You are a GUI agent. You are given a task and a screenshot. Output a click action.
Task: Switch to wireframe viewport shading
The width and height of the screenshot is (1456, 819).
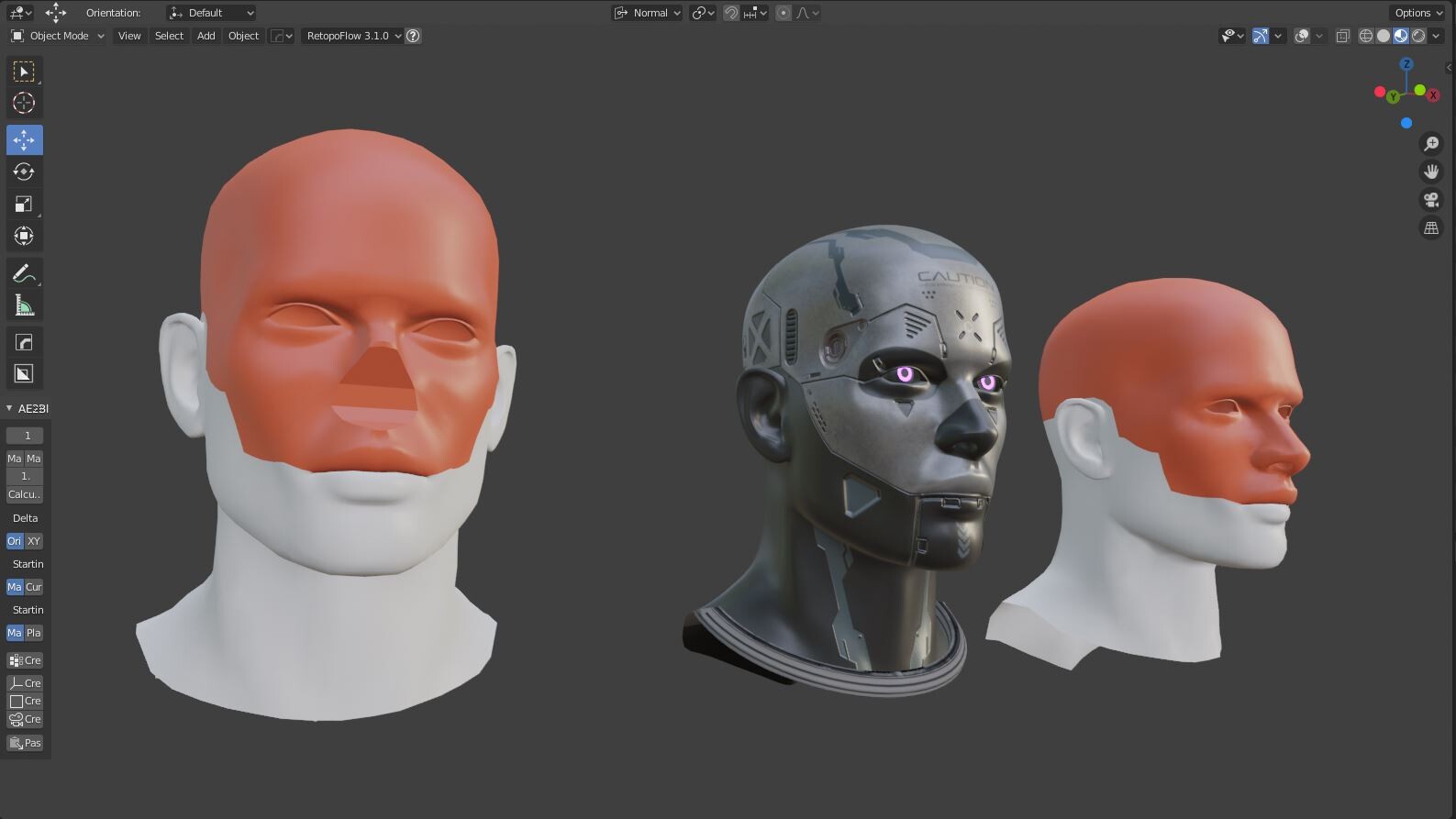point(1366,36)
